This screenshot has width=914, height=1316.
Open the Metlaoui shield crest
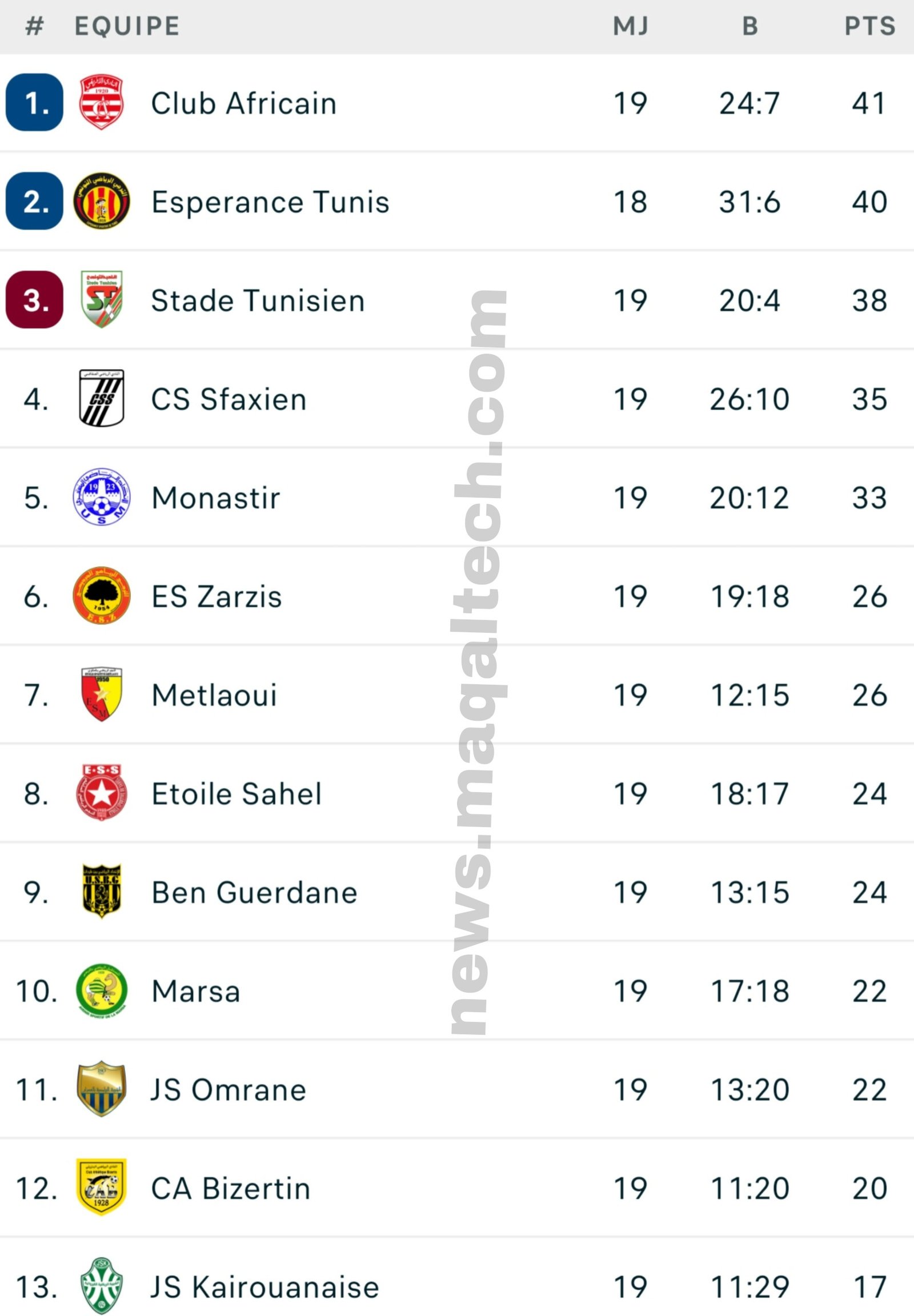[101, 695]
